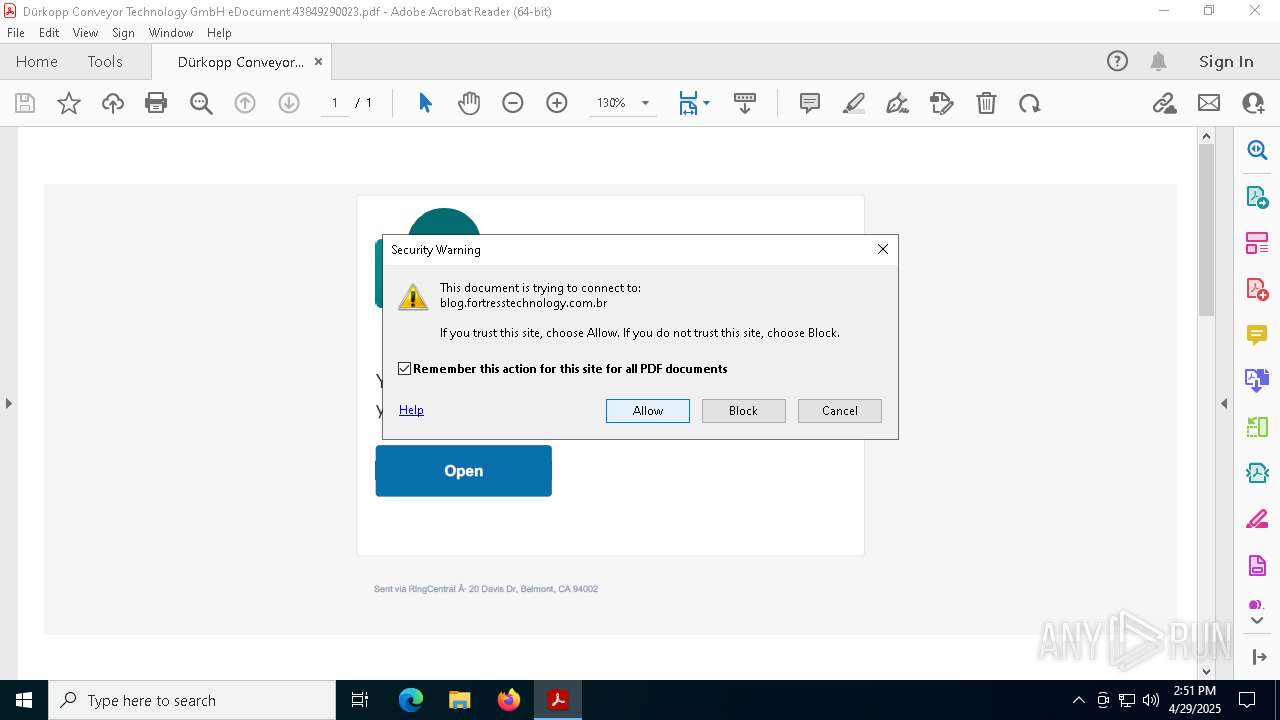Click the scrolling mode icon

745,103
